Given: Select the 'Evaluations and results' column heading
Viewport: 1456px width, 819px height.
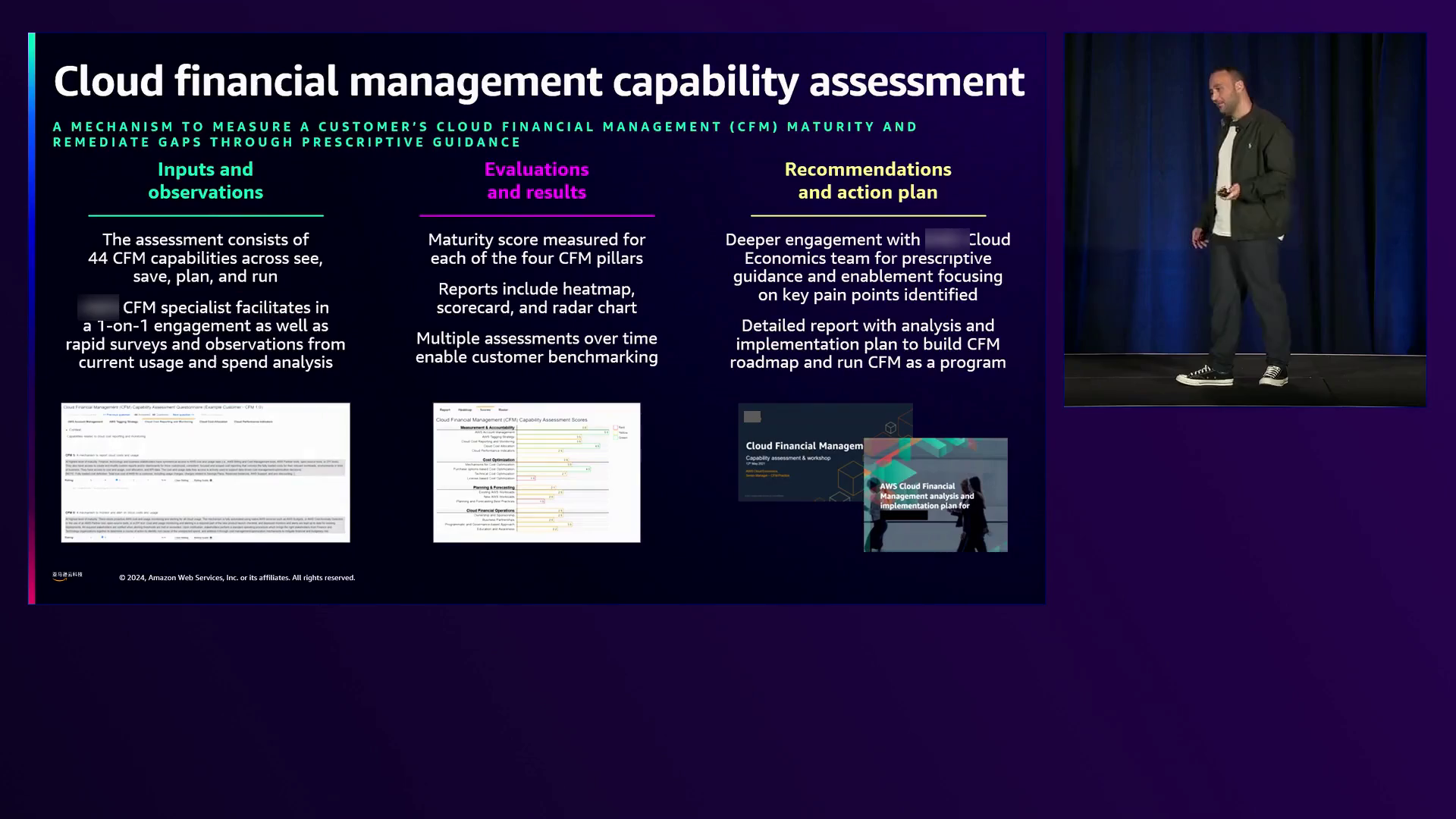Looking at the screenshot, I should click(537, 180).
